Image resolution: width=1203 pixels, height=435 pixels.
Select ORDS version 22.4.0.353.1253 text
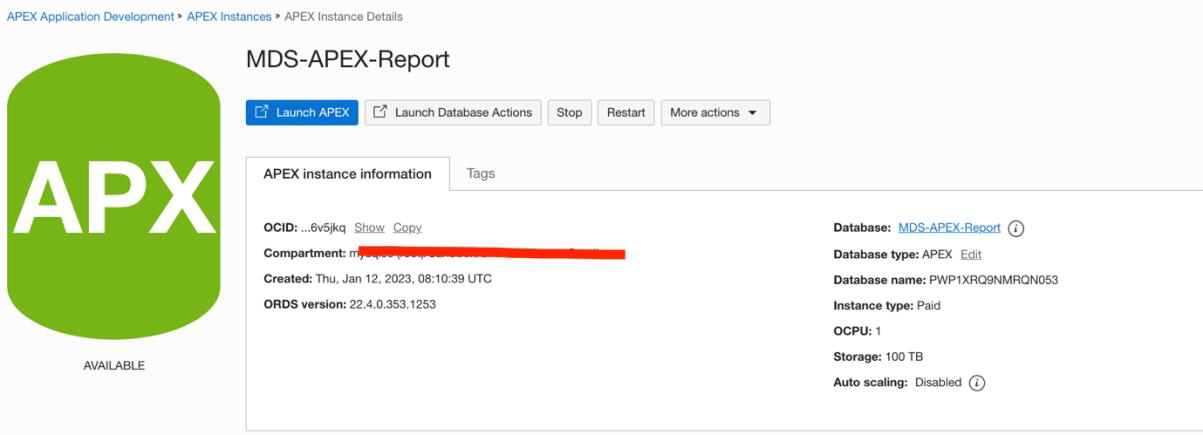393,304
